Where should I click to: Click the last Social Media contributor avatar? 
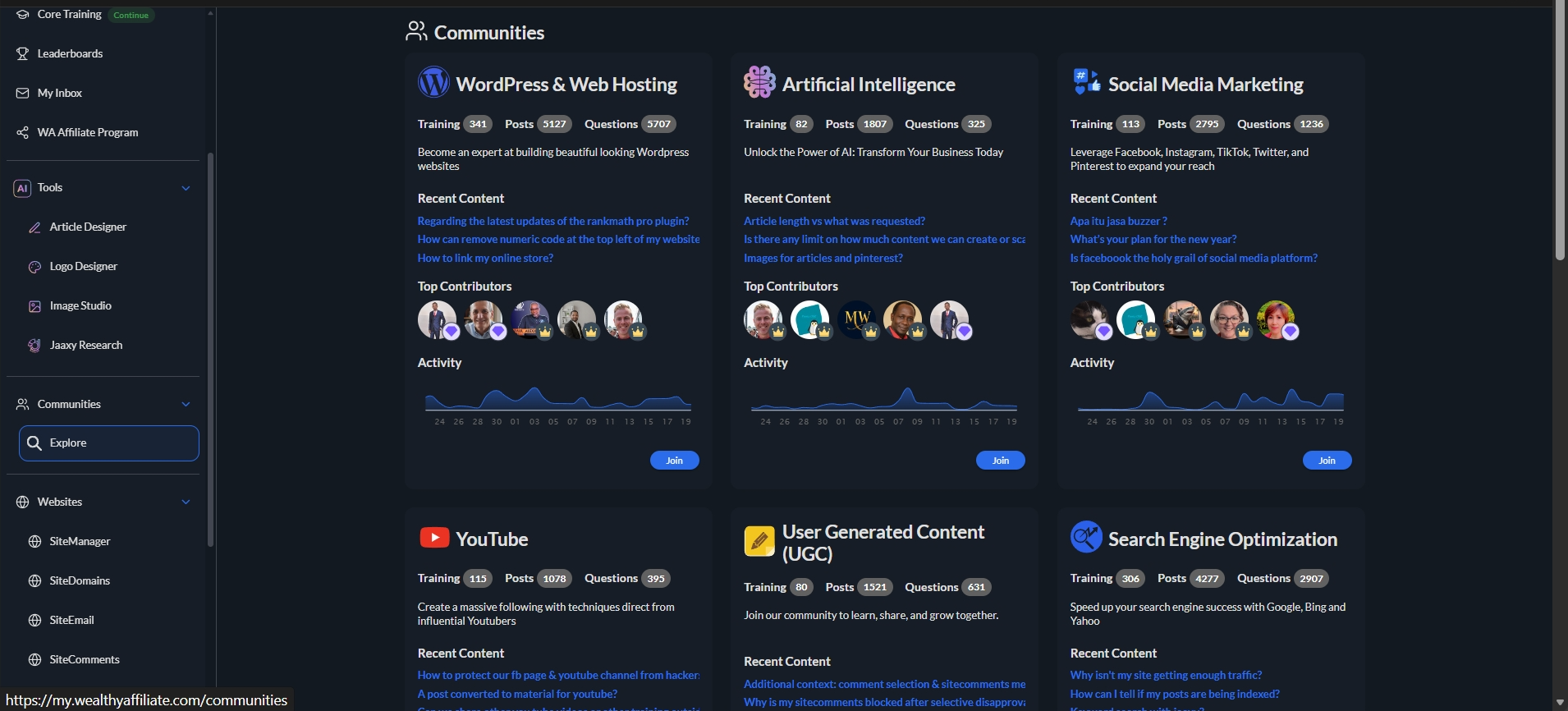click(1276, 319)
